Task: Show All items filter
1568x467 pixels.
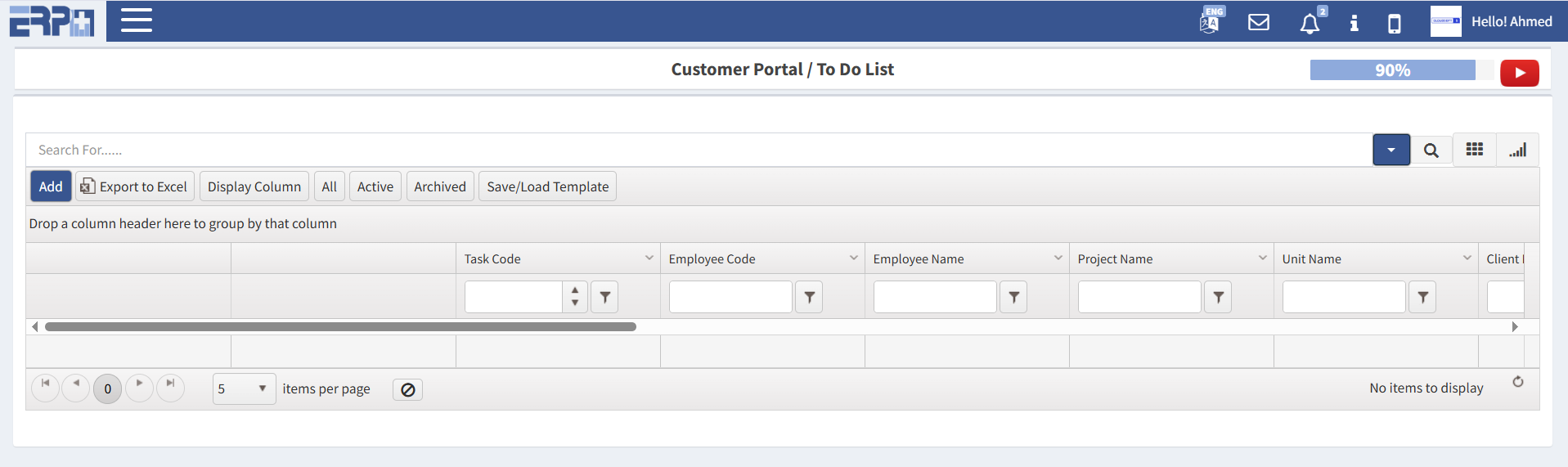Action: (x=329, y=186)
